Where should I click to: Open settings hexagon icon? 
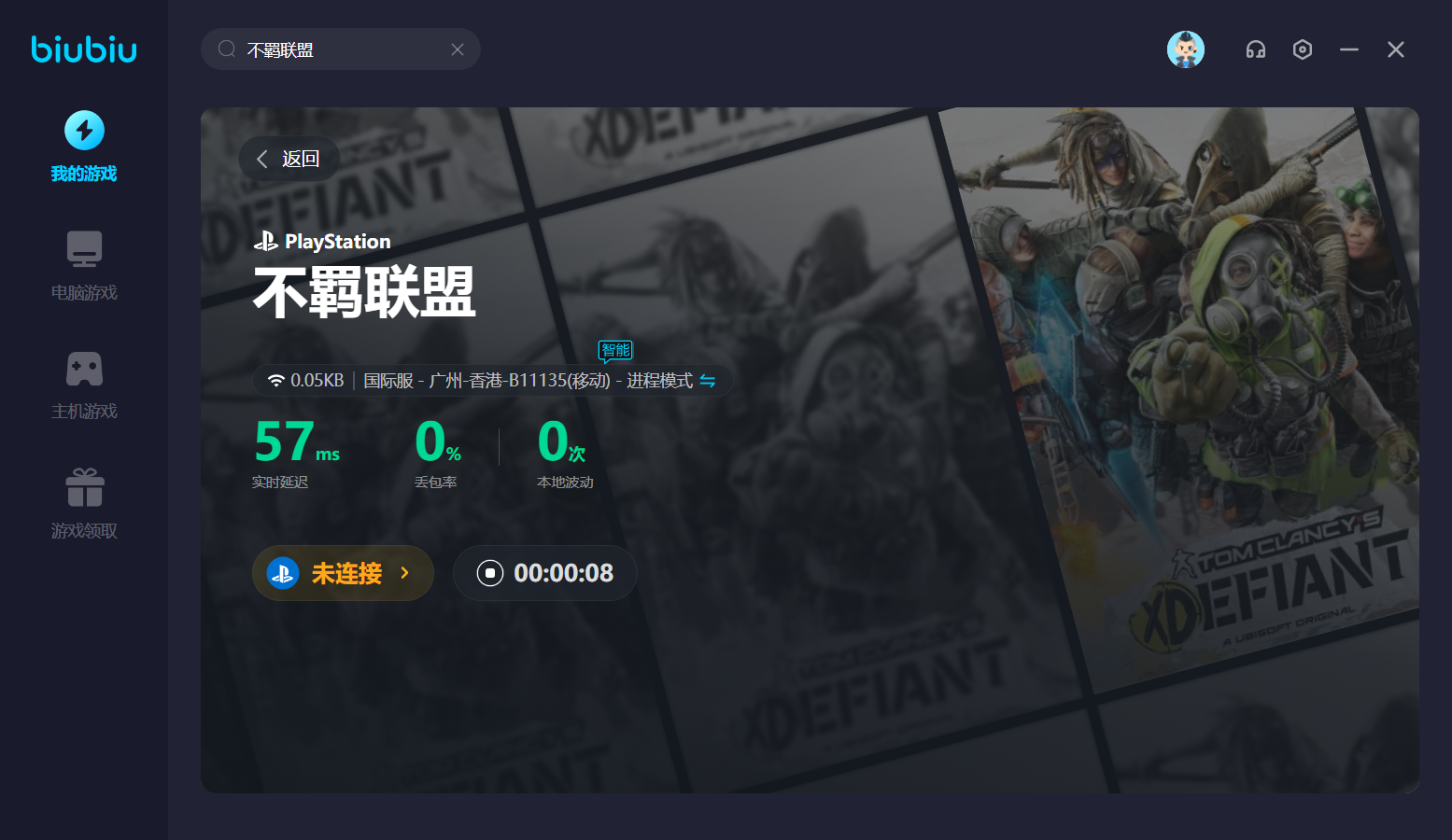click(1302, 49)
